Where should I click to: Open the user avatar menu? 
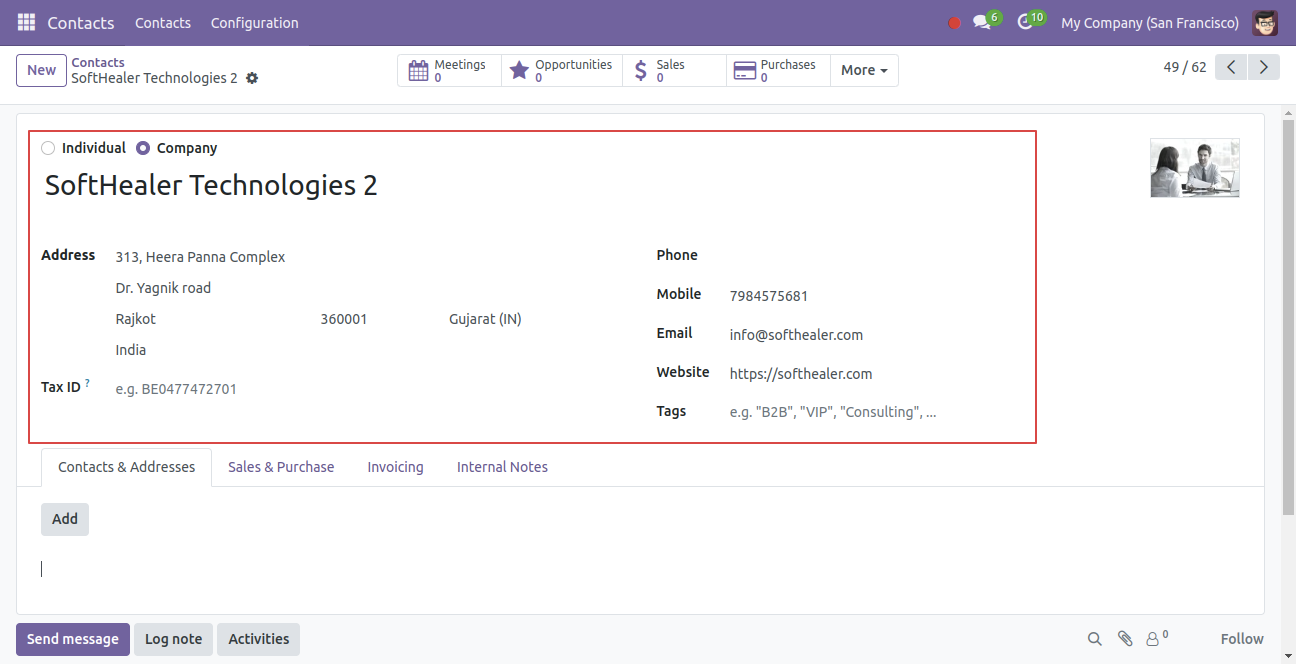[x=1265, y=22]
